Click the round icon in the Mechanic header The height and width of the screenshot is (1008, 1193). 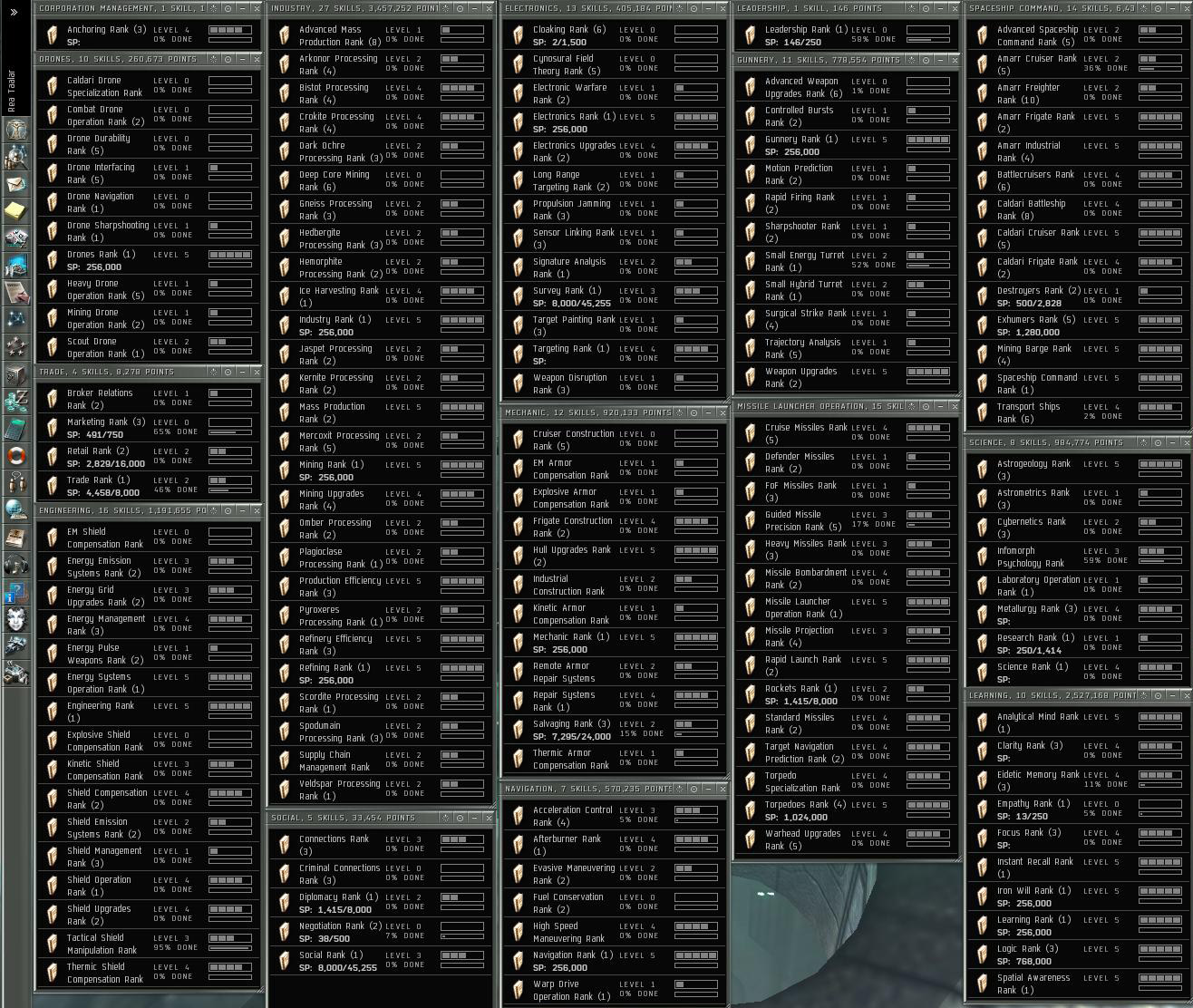694,412
